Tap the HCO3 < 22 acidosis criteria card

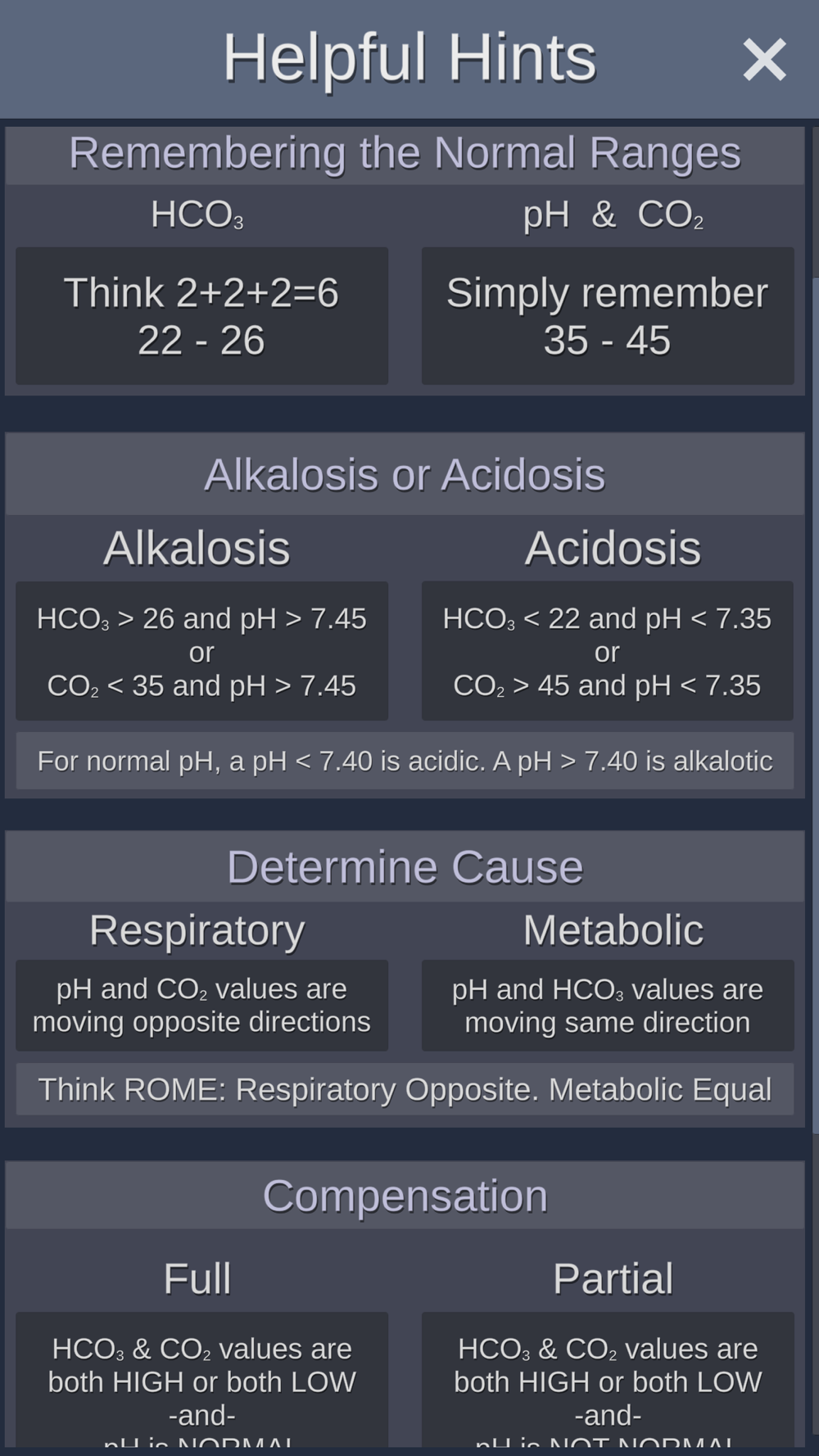[607, 651]
